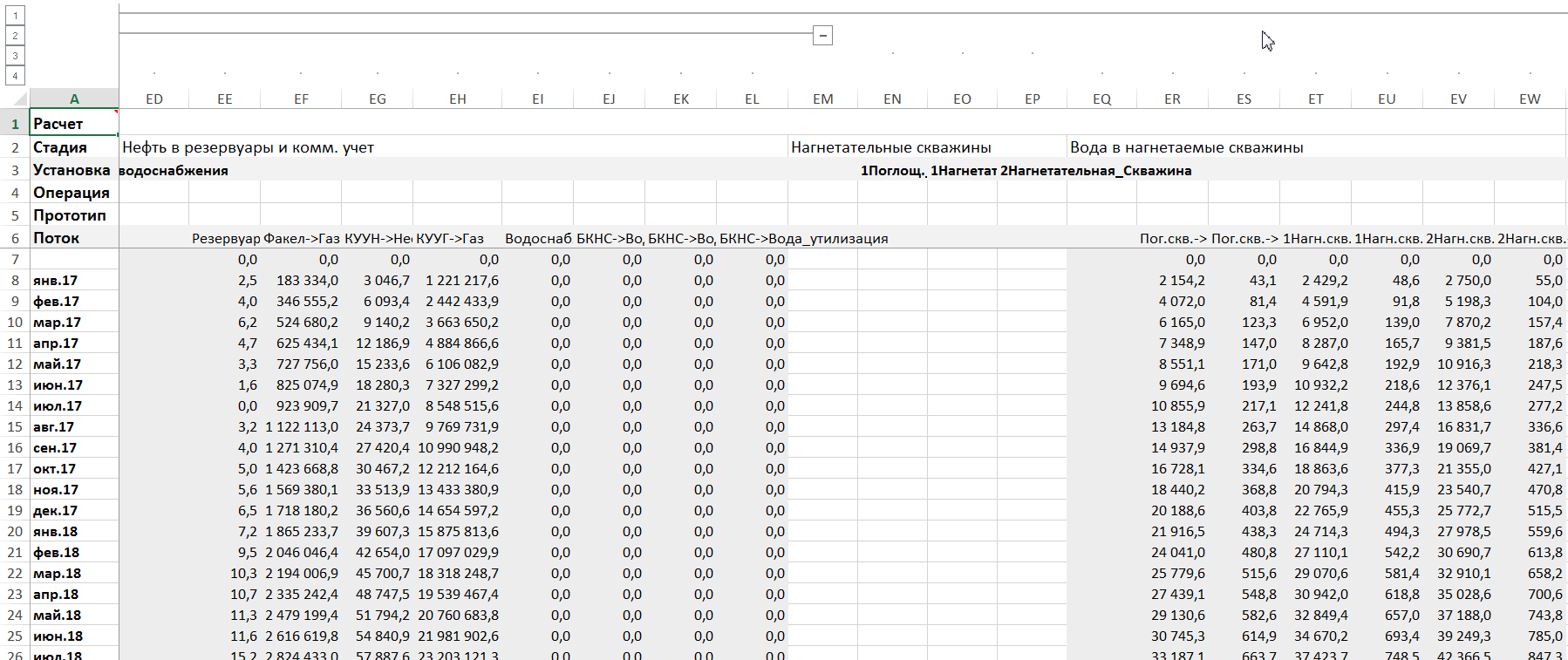
Task: Click the 'Нагнетательные скважины' stage cell
Action: point(890,147)
